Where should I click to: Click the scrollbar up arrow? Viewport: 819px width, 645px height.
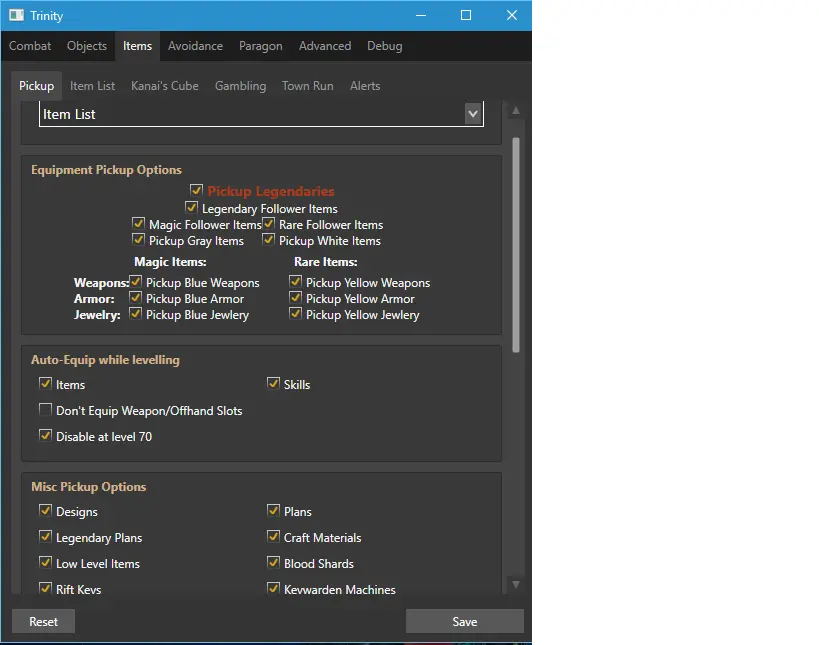tap(516, 110)
